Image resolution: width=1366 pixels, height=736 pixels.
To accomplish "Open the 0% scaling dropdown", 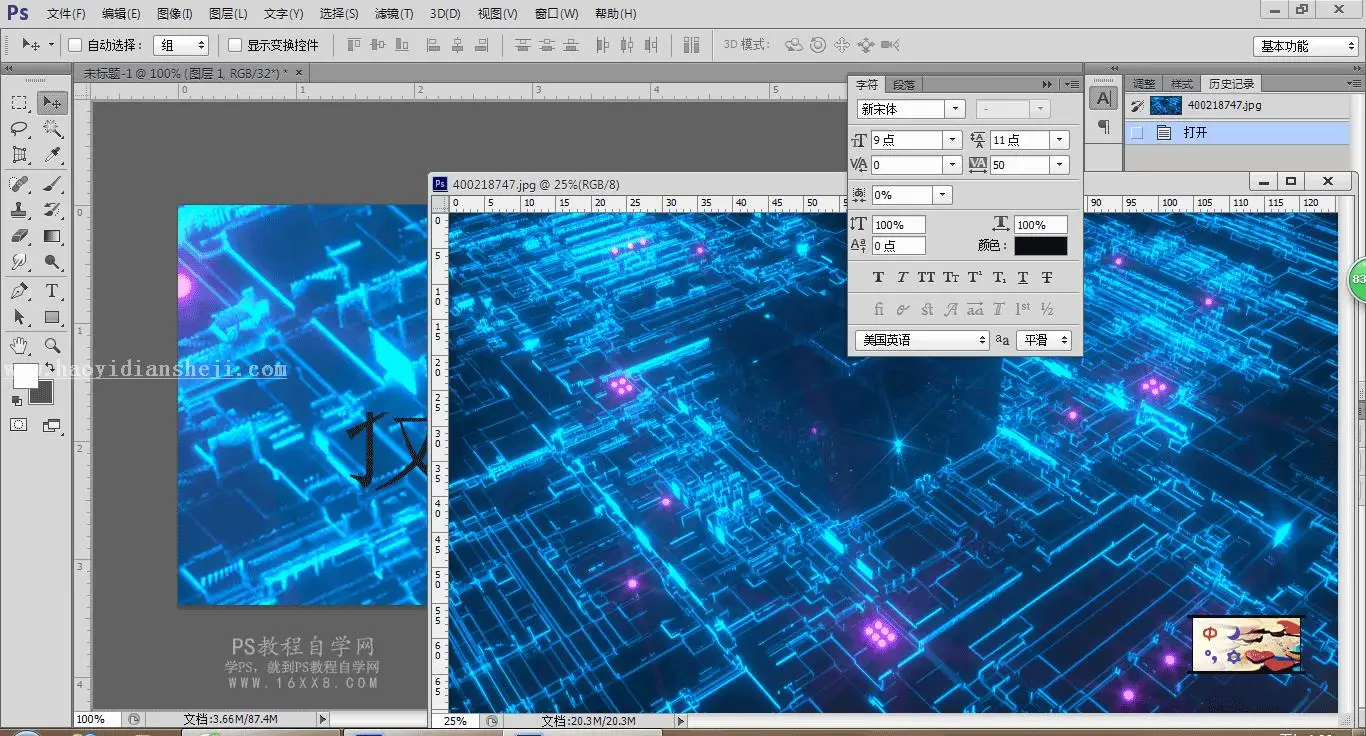I will point(943,195).
